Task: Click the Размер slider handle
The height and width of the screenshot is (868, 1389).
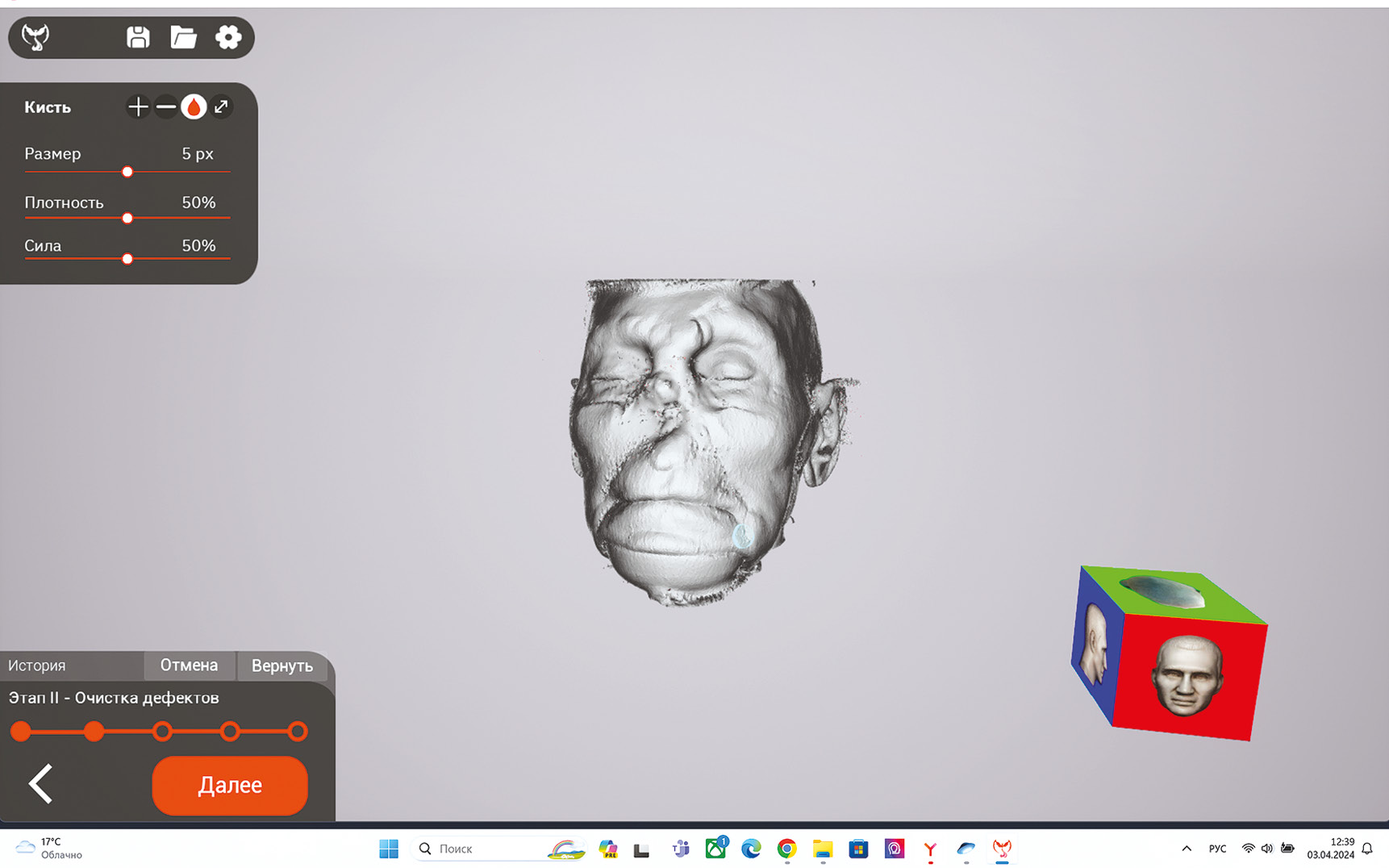Action: 127,172
